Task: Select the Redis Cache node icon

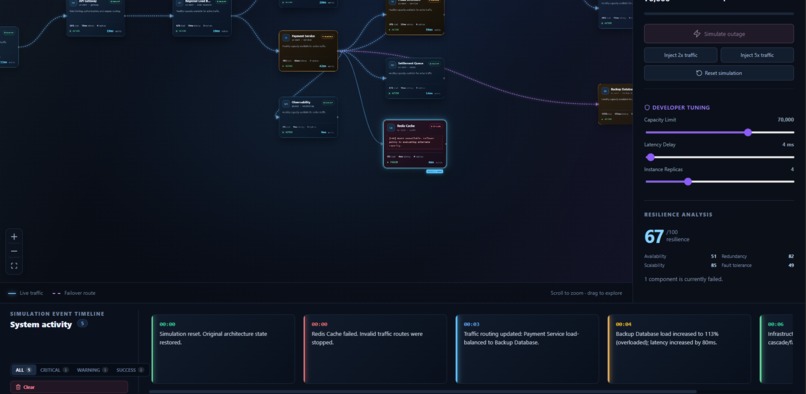Action: click(x=391, y=128)
